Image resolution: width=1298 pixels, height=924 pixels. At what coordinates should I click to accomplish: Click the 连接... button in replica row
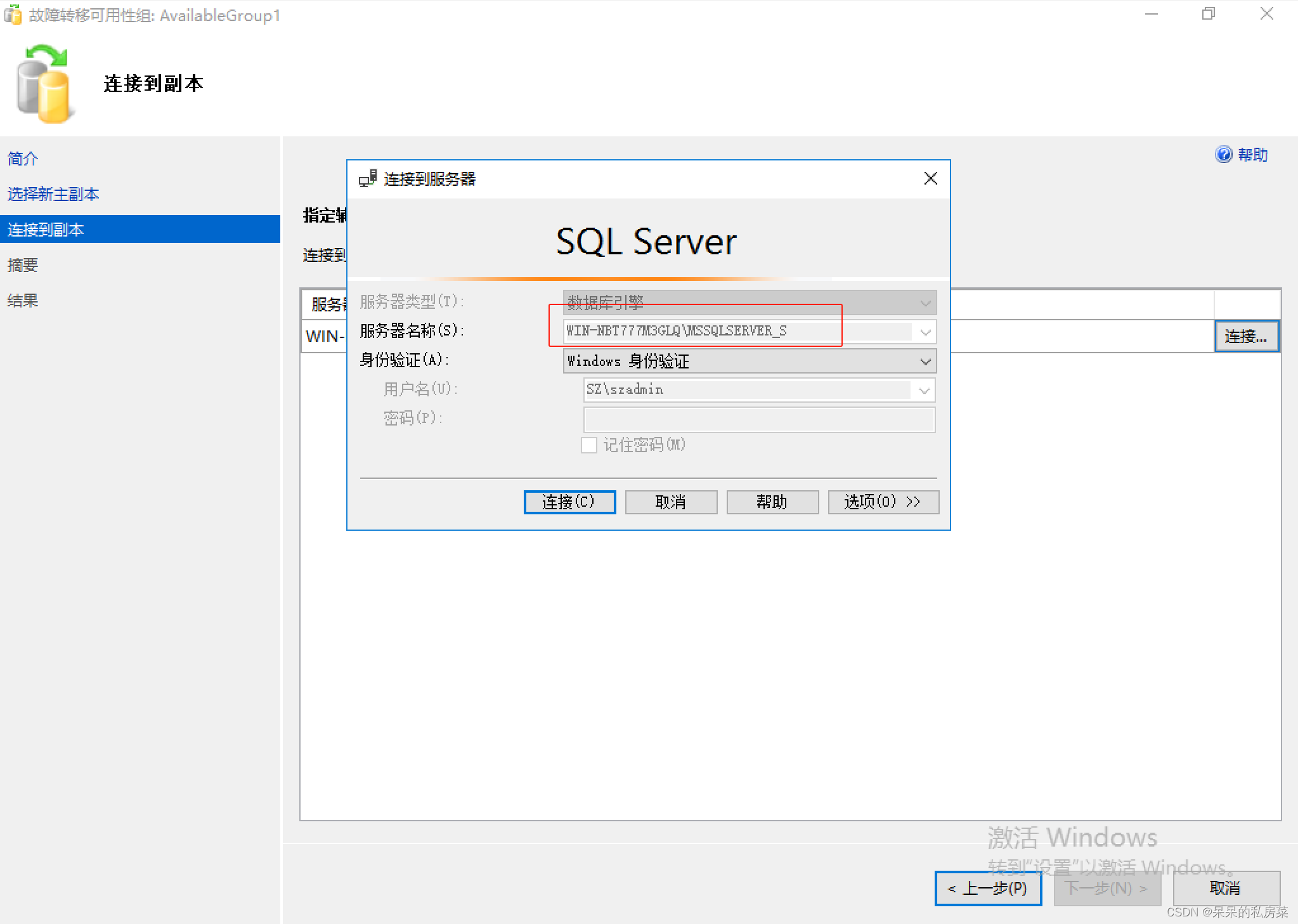pyautogui.click(x=1246, y=336)
